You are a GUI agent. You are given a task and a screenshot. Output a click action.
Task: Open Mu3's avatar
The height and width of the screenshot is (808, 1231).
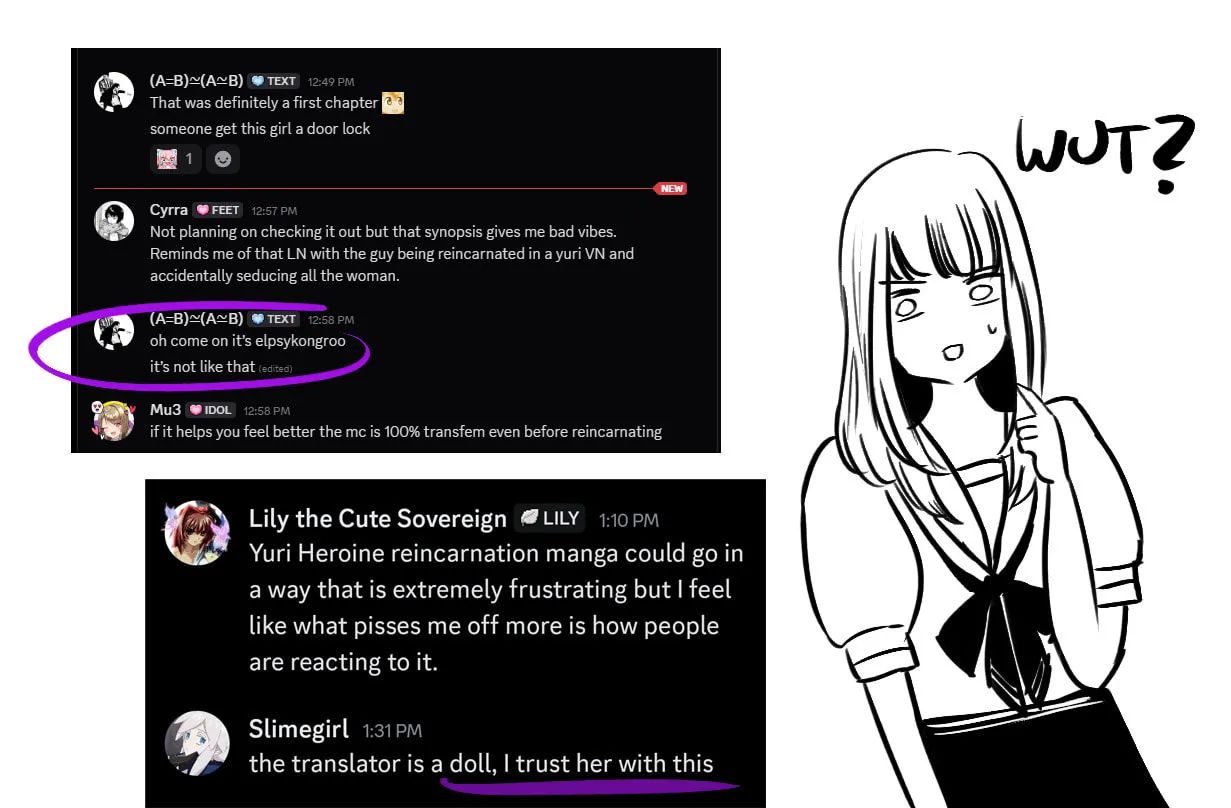pos(112,422)
